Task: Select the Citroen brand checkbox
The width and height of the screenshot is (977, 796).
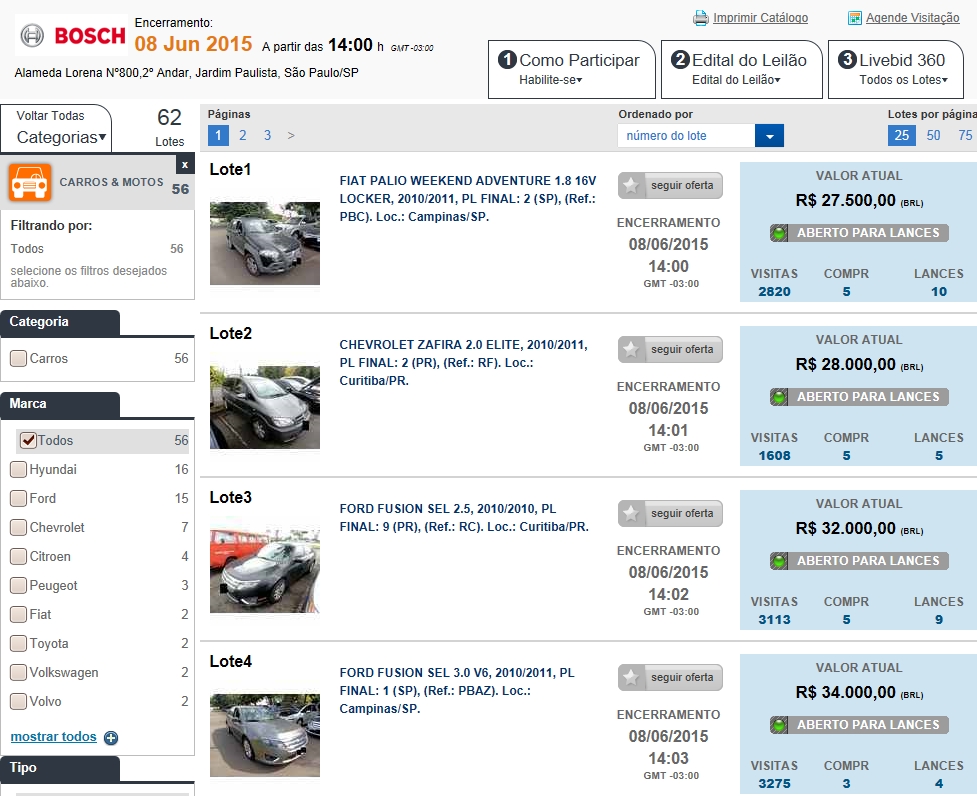Action: (x=19, y=556)
